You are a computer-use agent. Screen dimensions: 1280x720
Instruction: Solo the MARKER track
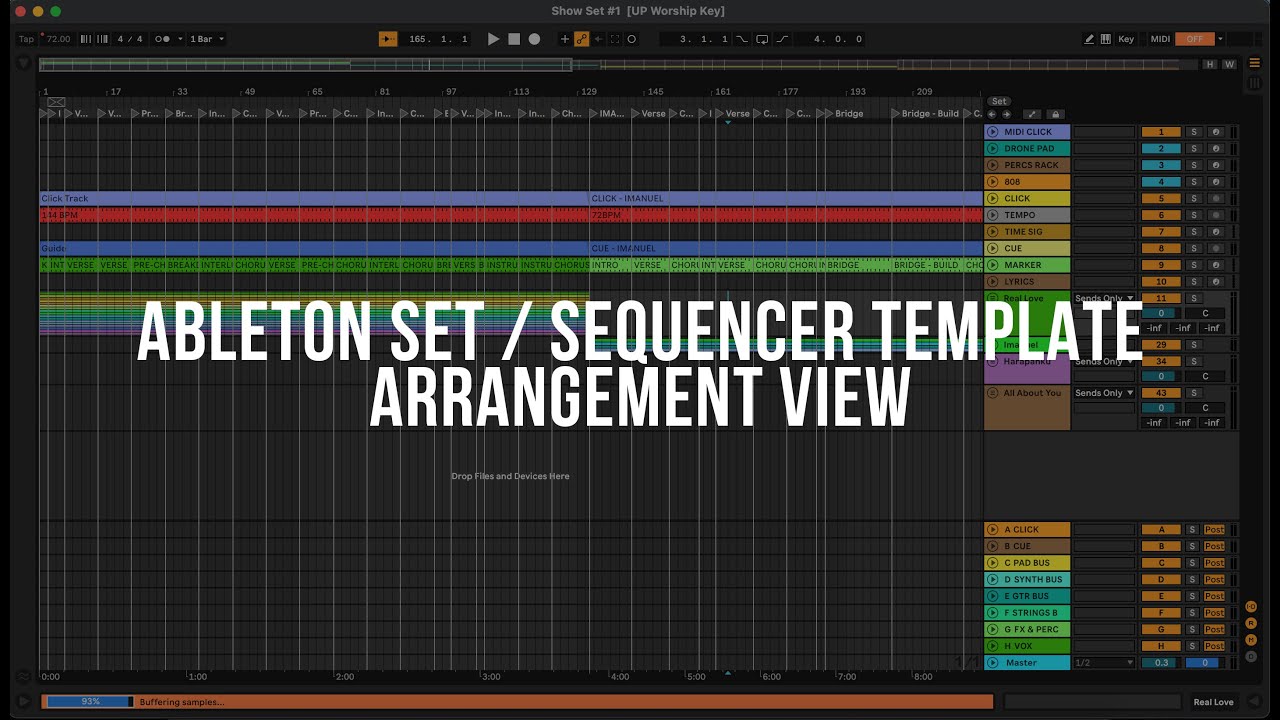point(1192,265)
